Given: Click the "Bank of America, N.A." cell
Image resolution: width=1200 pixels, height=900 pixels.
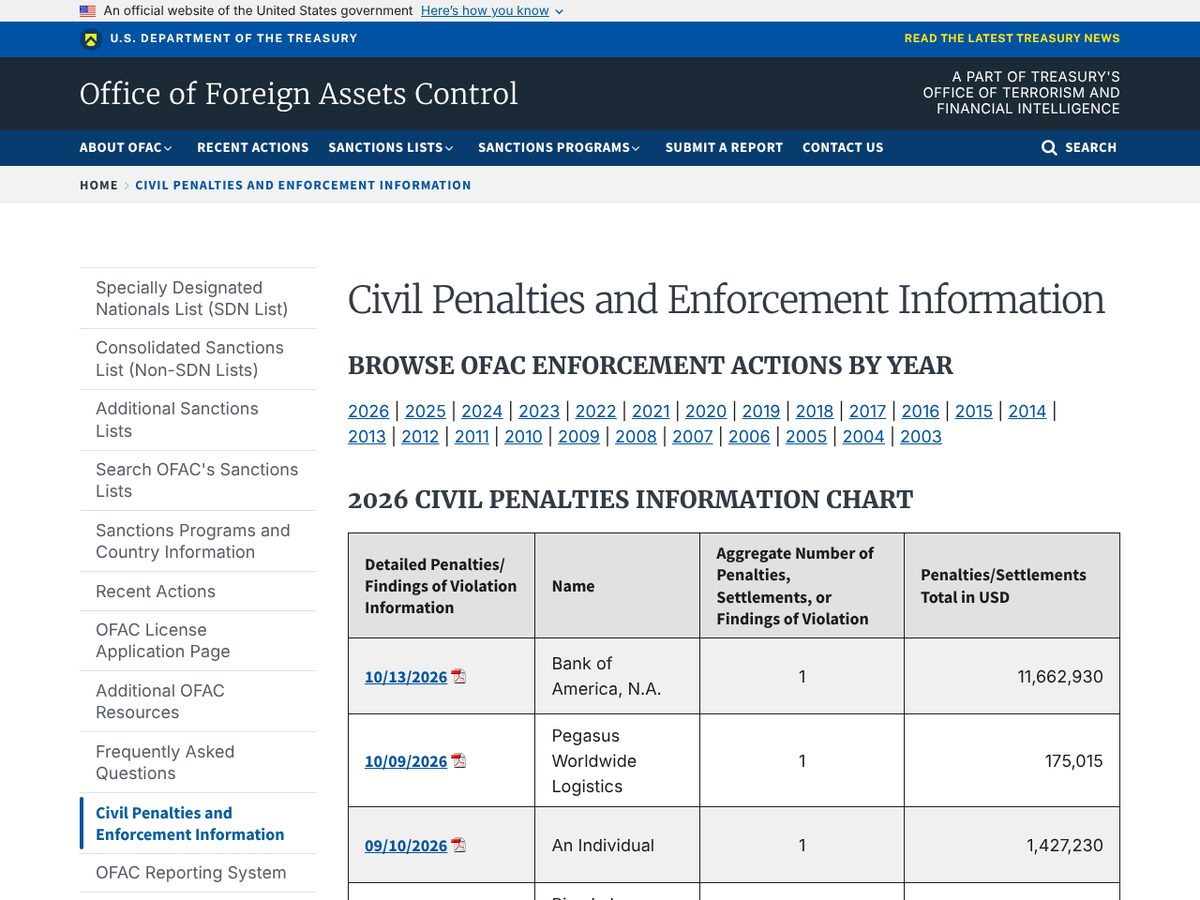Looking at the screenshot, I should point(617,676).
